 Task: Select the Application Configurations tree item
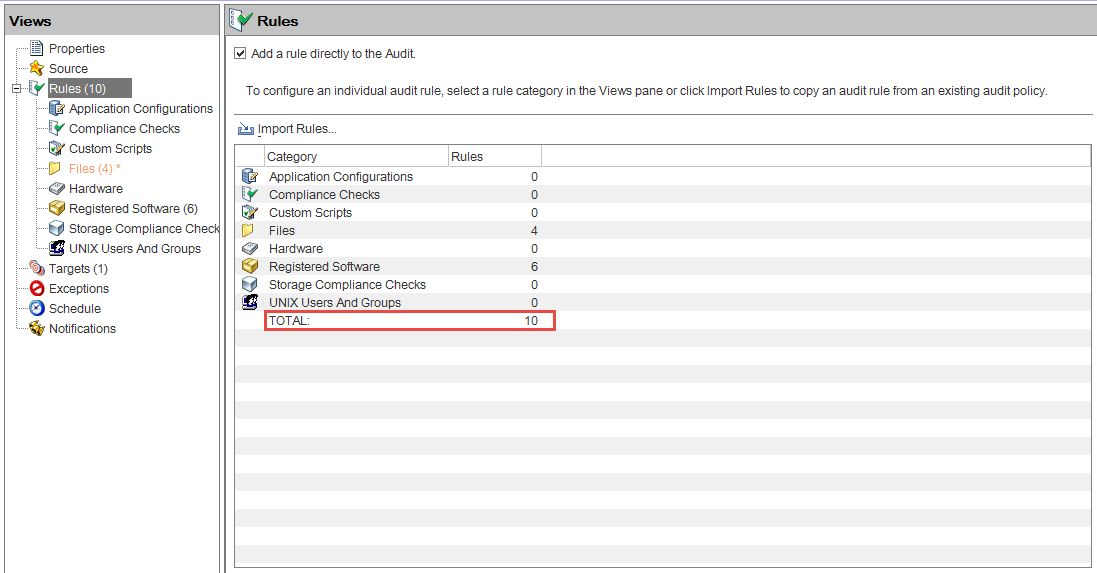click(x=141, y=108)
